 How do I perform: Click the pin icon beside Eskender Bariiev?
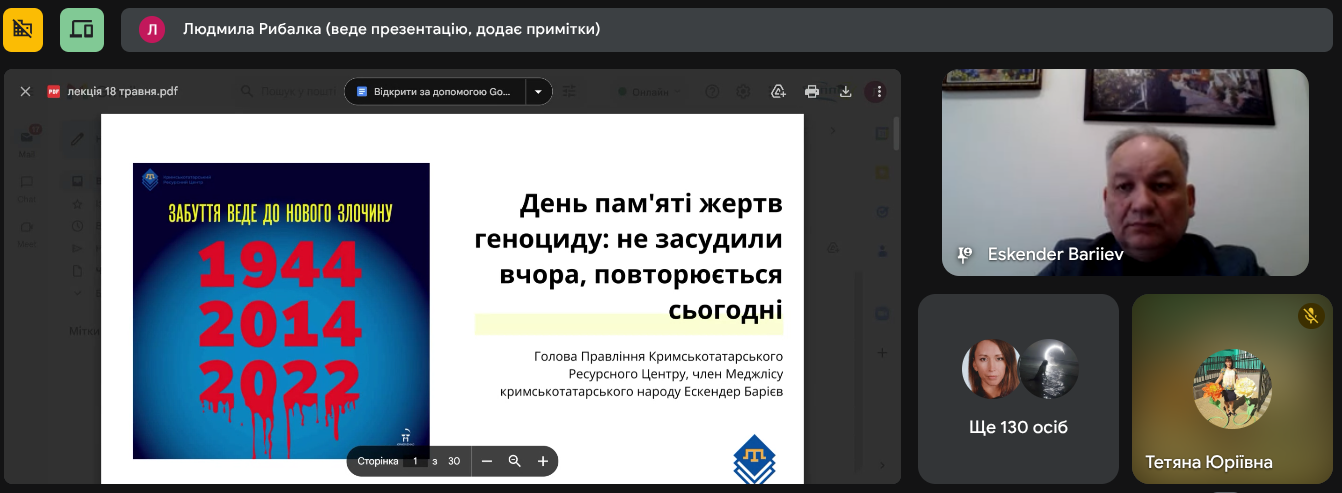point(964,255)
